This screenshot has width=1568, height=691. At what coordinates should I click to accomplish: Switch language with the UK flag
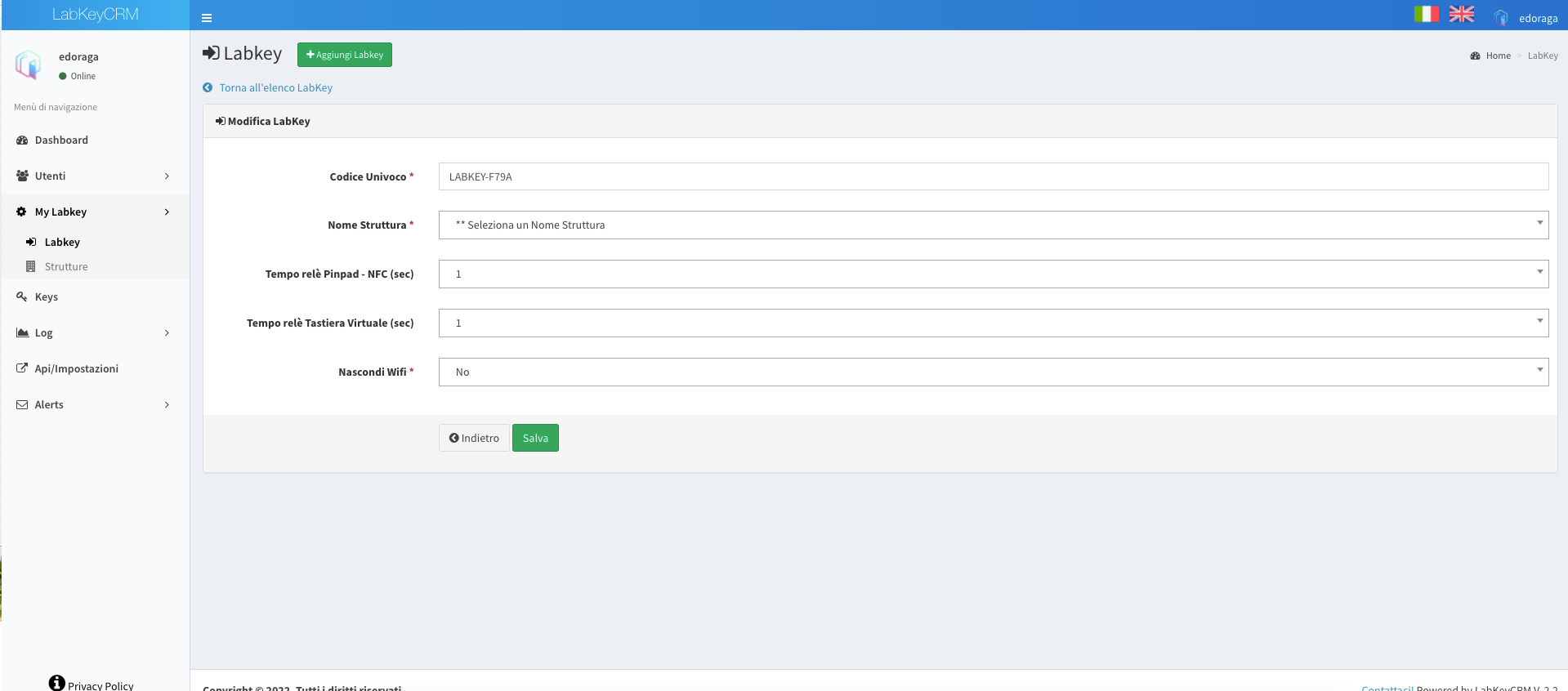(1461, 15)
